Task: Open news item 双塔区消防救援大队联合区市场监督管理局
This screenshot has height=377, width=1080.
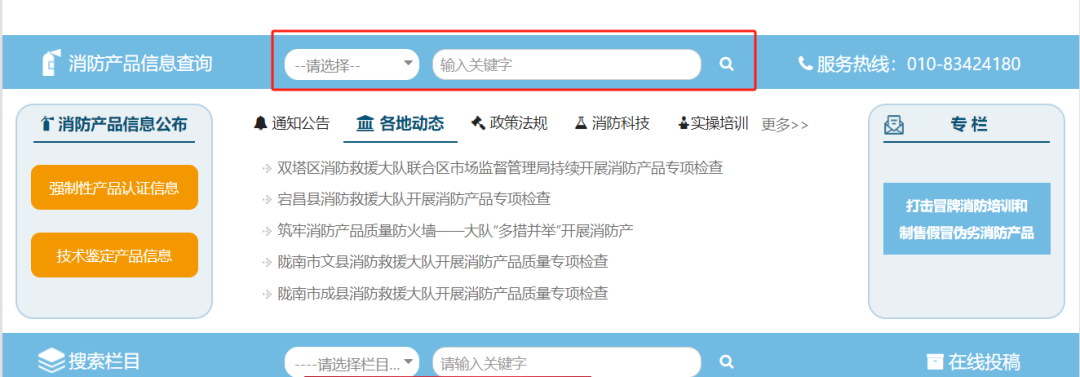Action: click(499, 167)
